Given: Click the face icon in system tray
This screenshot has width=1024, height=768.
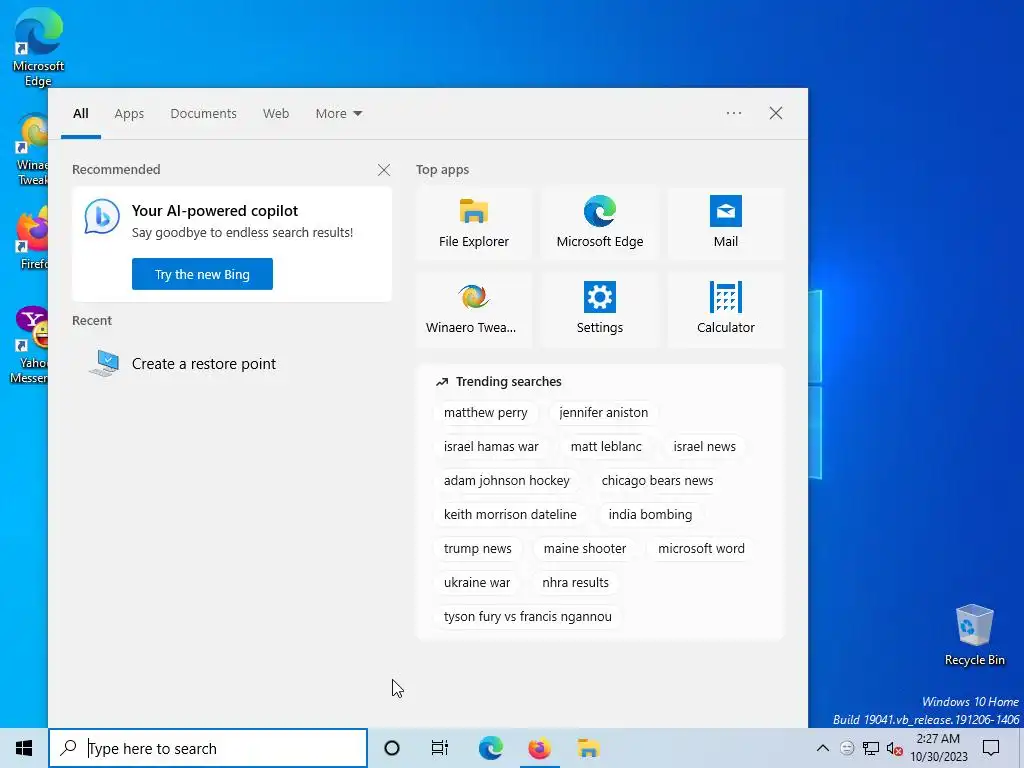Looking at the screenshot, I should tap(847, 748).
